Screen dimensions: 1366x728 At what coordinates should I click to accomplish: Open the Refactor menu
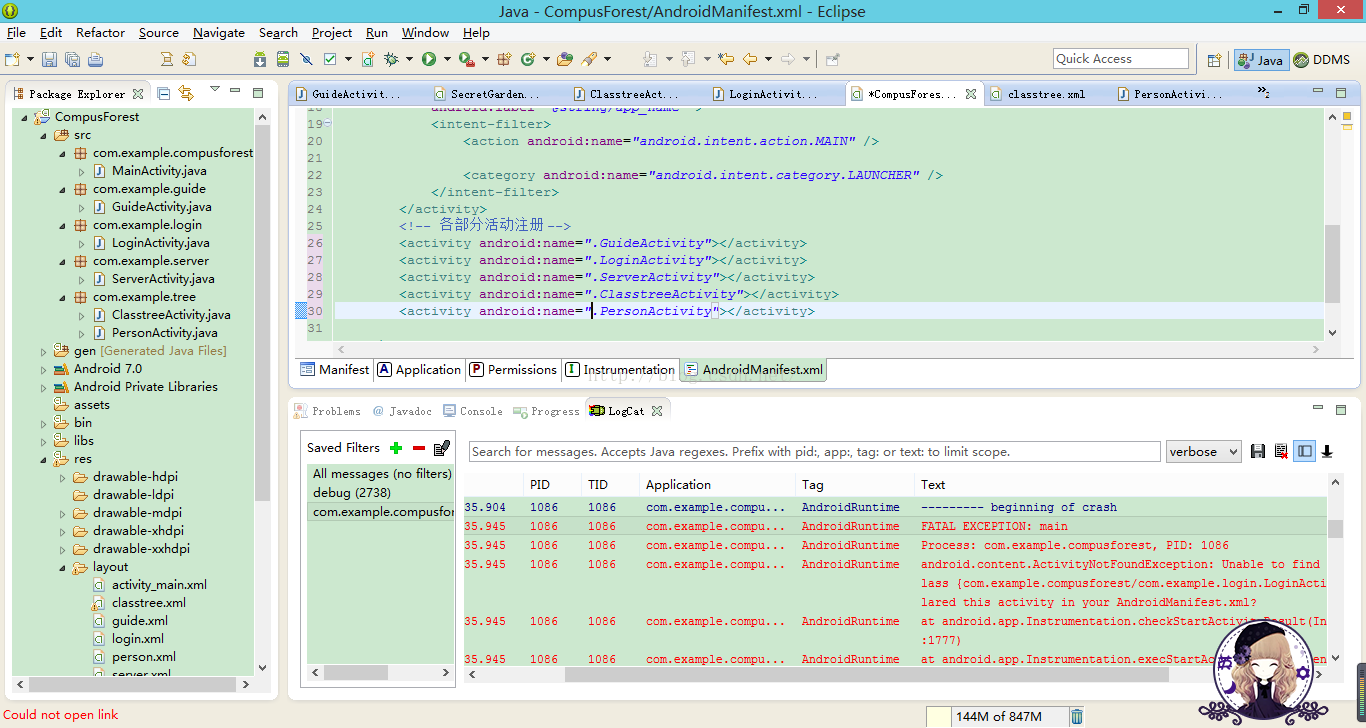coord(101,32)
